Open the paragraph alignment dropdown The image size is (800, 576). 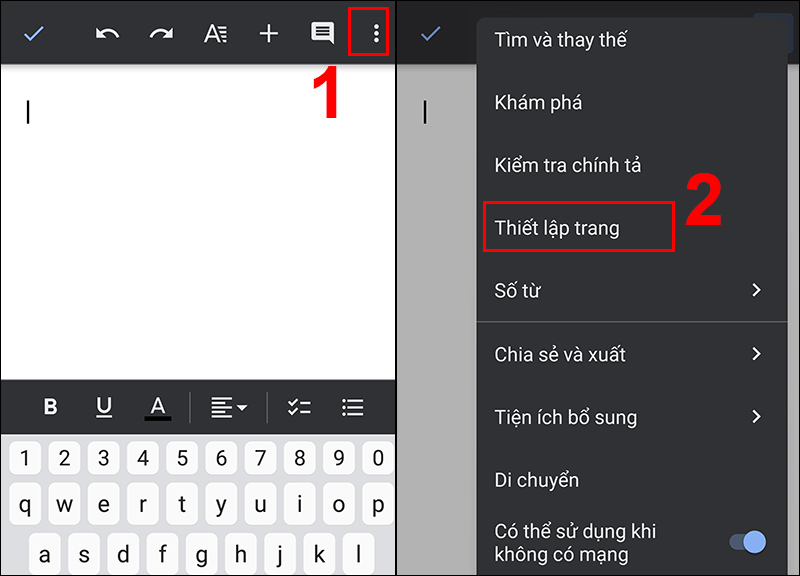coord(229,408)
